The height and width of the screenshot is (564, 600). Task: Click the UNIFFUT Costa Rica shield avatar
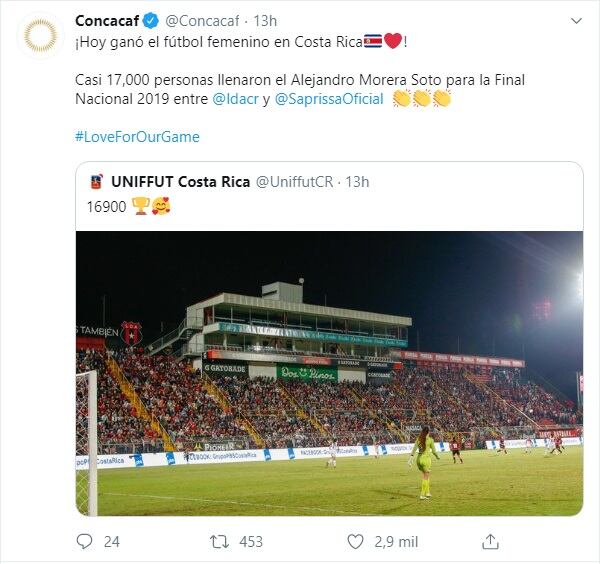click(96, 182)
